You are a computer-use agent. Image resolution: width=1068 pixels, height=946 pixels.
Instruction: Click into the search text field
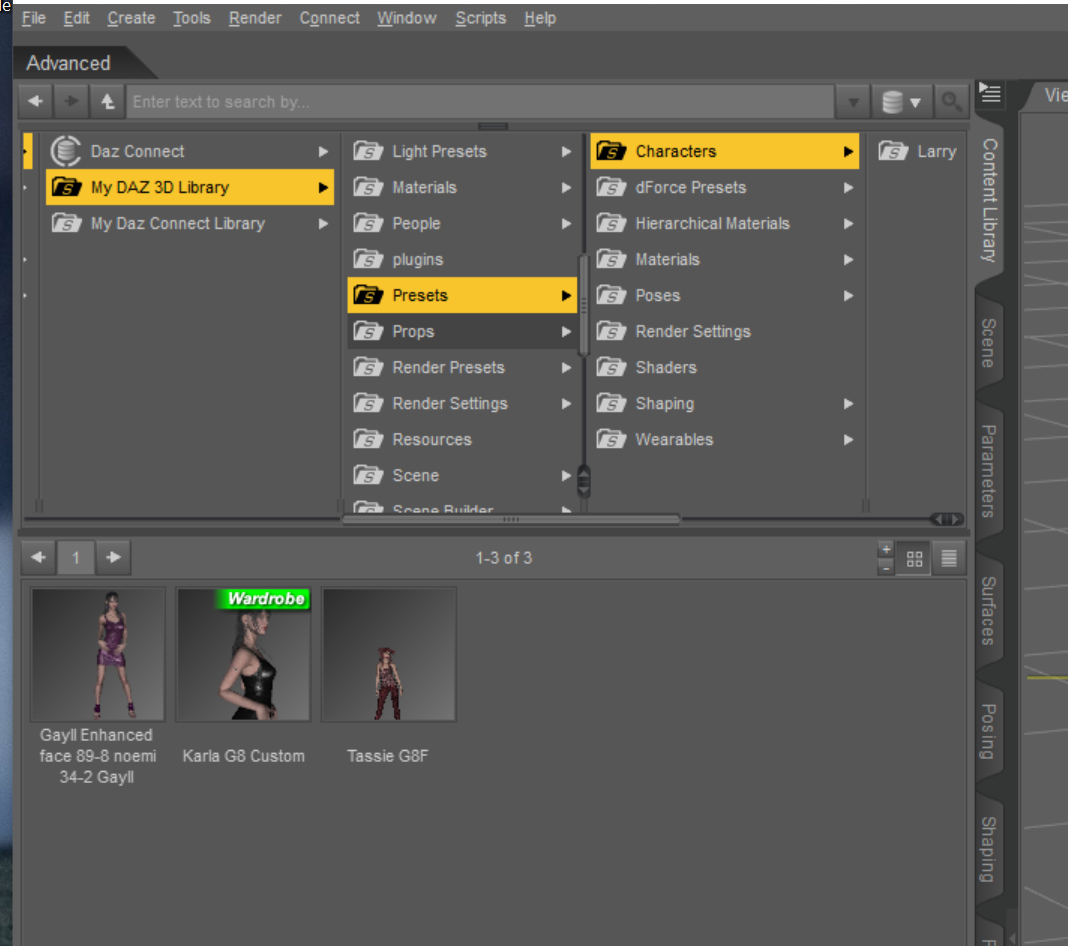(480, 102)
